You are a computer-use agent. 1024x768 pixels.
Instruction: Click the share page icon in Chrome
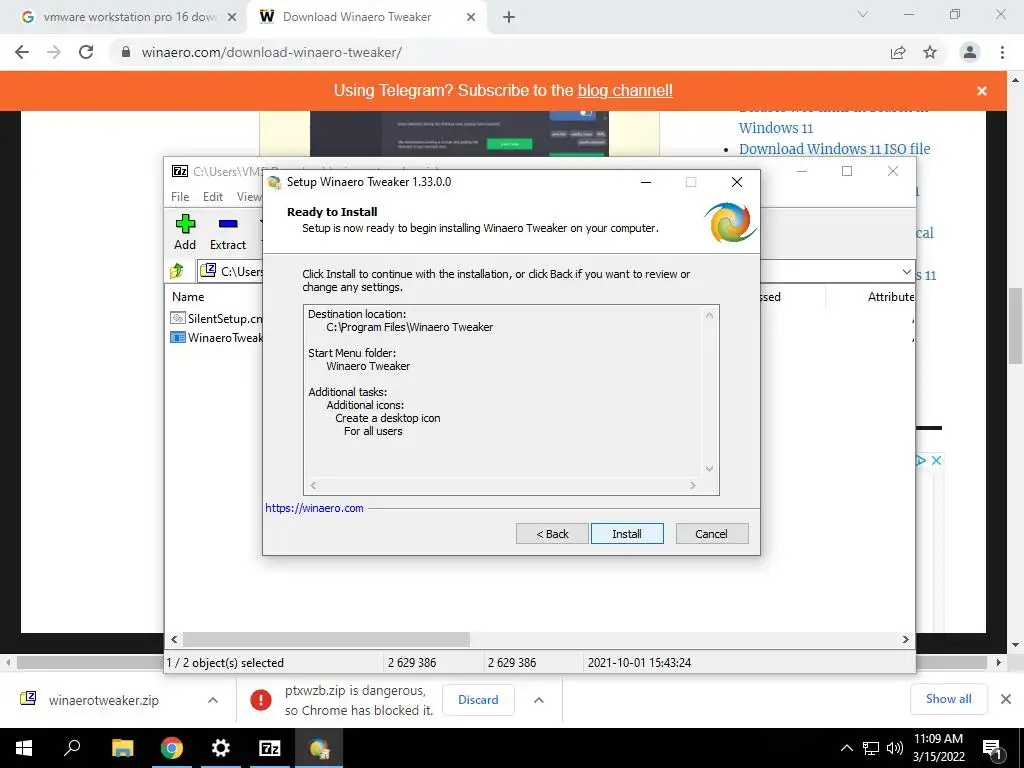[898, 52]
